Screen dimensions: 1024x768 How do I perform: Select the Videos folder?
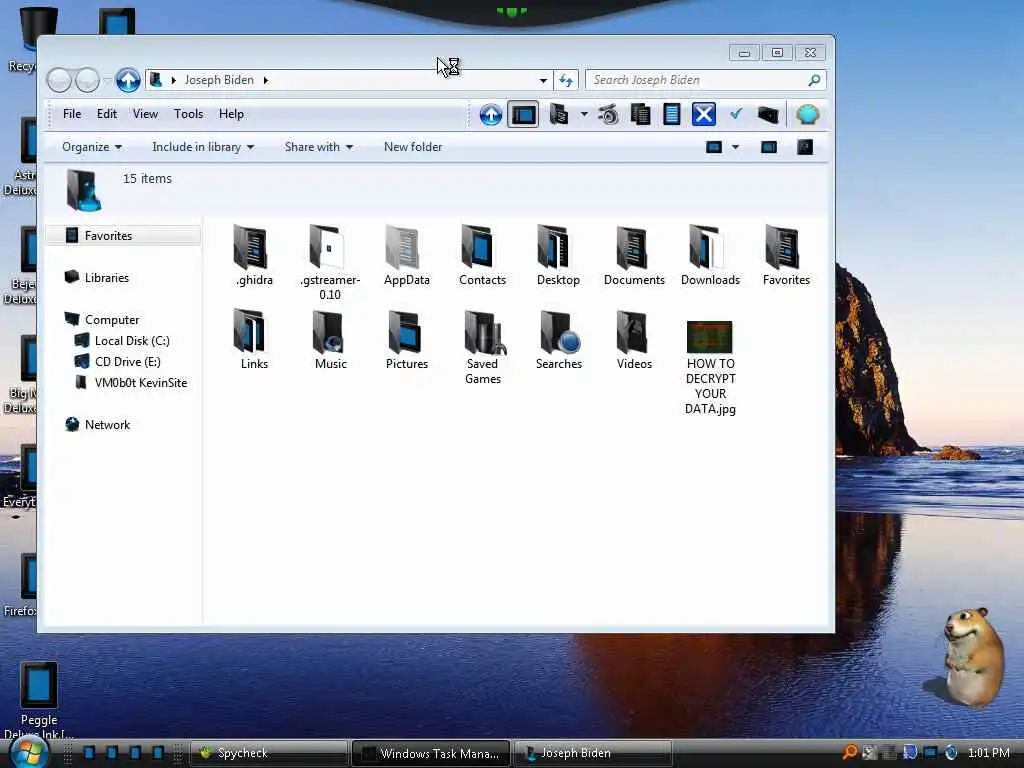click(x=634, y=340)
